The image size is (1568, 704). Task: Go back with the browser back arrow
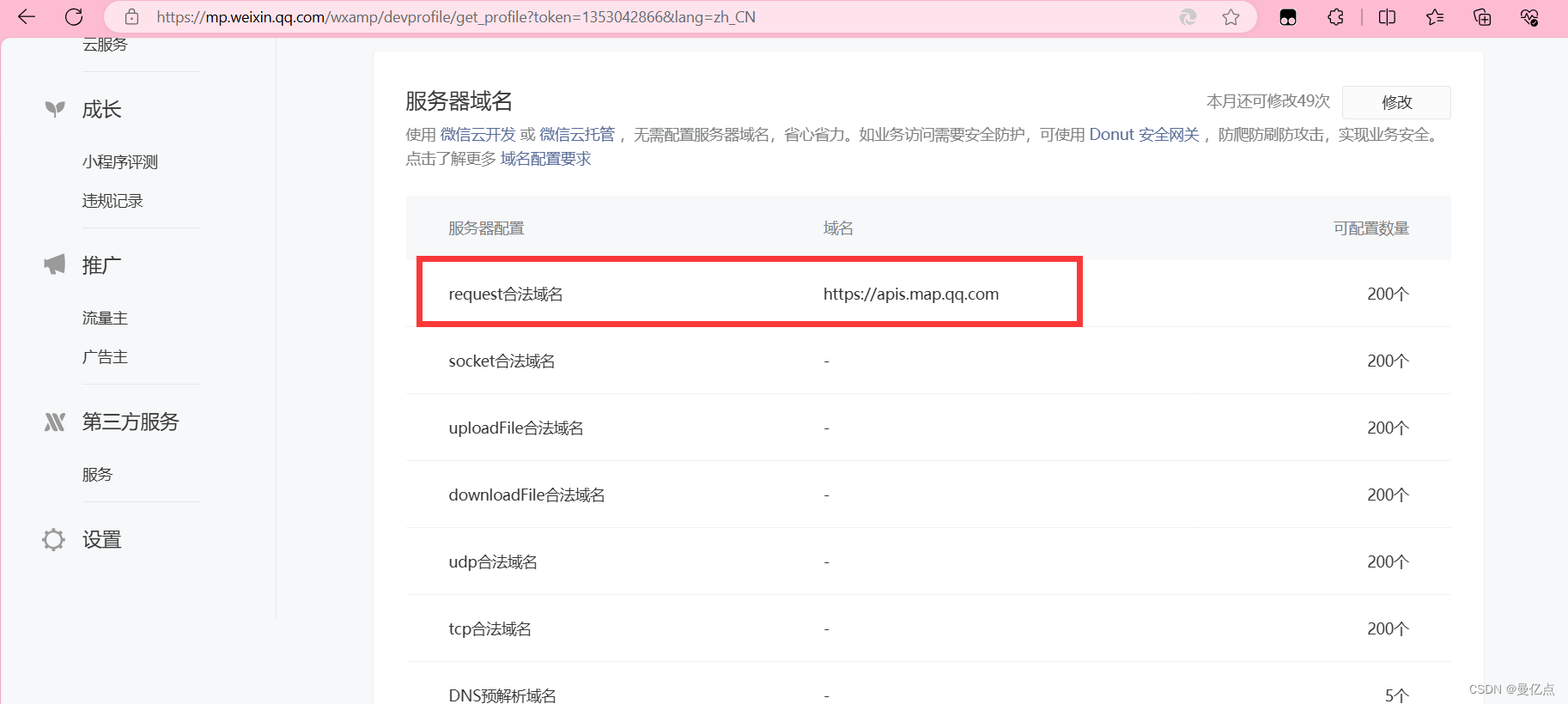[x=27, y=16]
